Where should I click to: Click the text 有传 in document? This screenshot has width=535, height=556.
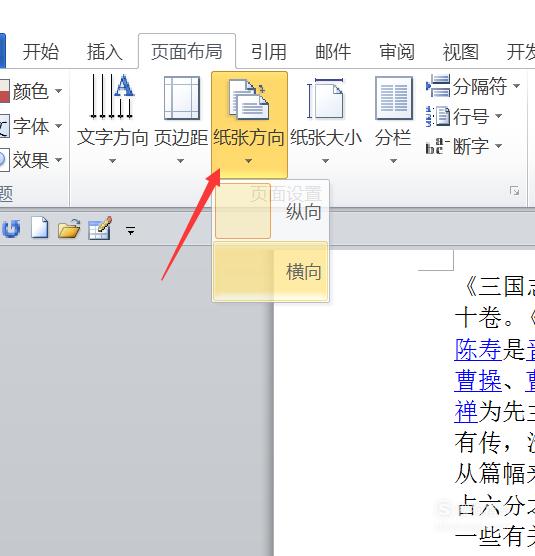click(x=478, y=443)
